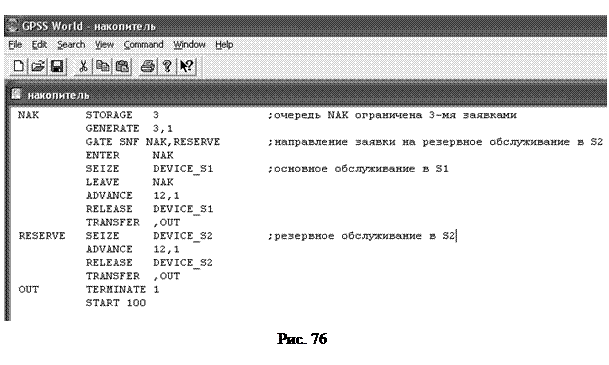Image resolution: width=609 pixels, height=365 pixels.
Task: Click the New file toolbar icon
Action: 18,66
